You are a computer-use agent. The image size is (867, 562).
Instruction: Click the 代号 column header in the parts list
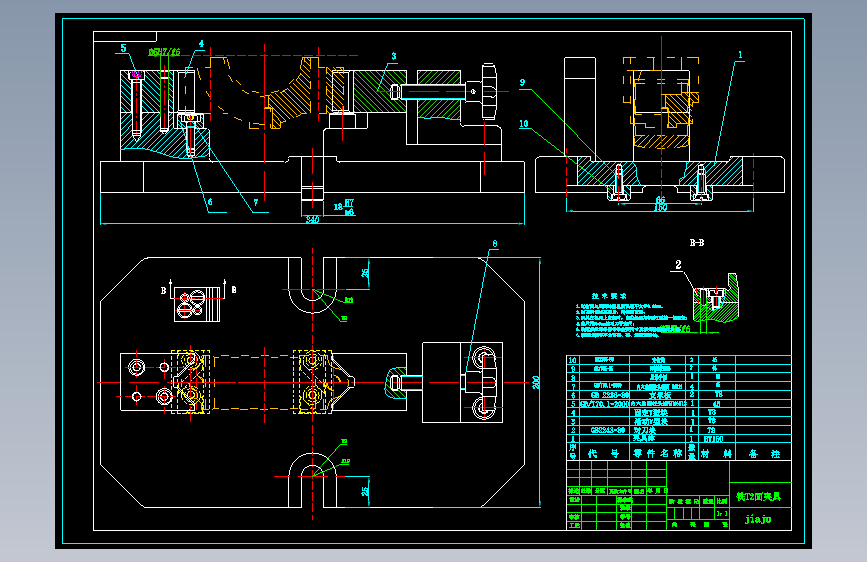[603, 454]
